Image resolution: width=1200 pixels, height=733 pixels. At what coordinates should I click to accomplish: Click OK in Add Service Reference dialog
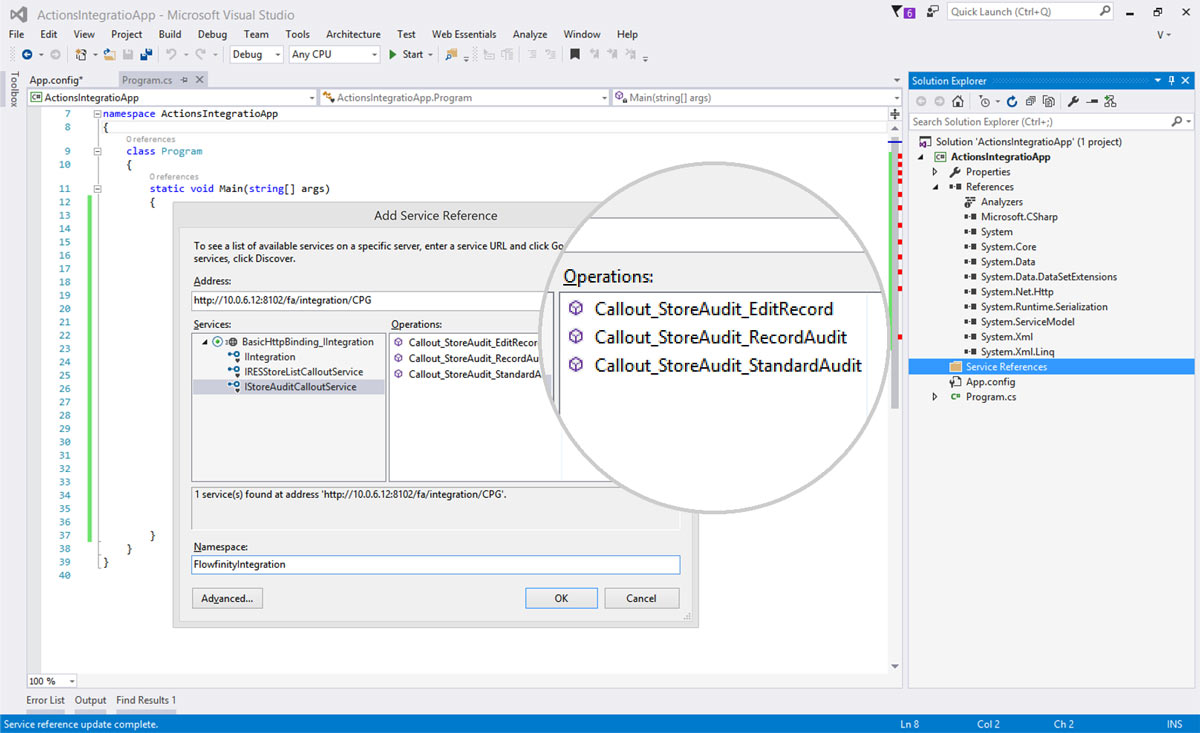(561, 598)
